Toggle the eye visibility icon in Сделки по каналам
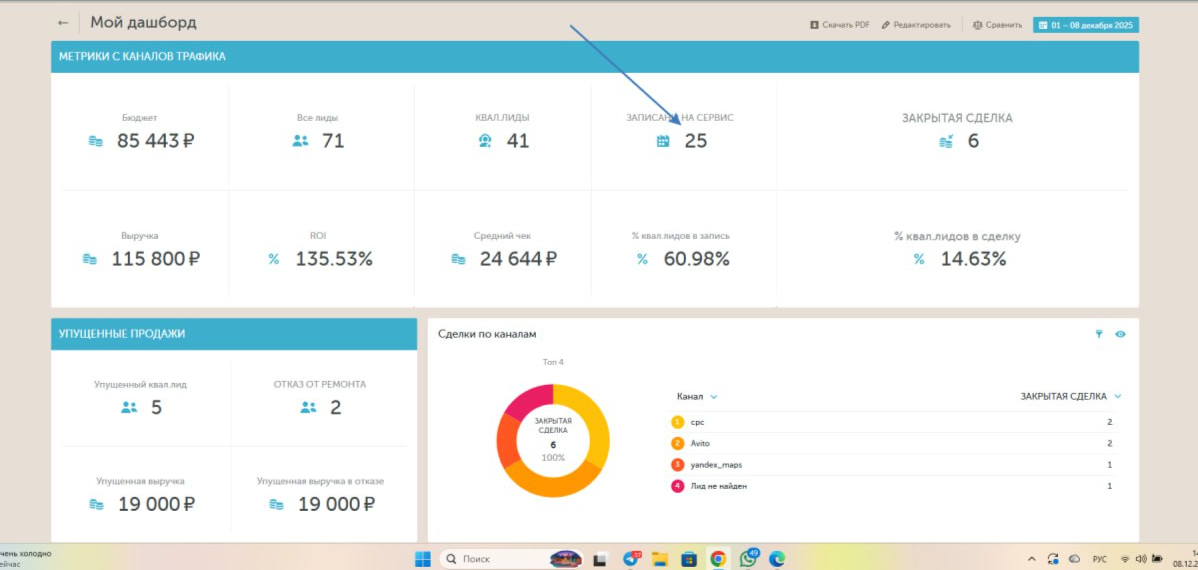 point(1120,334)
